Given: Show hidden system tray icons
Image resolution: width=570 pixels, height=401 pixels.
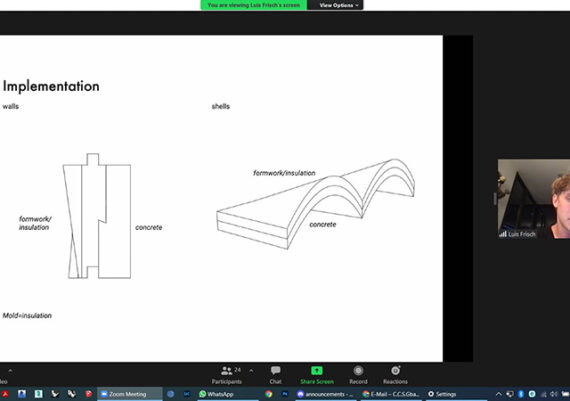Looking at the screenshot, I should click(499, 394).
